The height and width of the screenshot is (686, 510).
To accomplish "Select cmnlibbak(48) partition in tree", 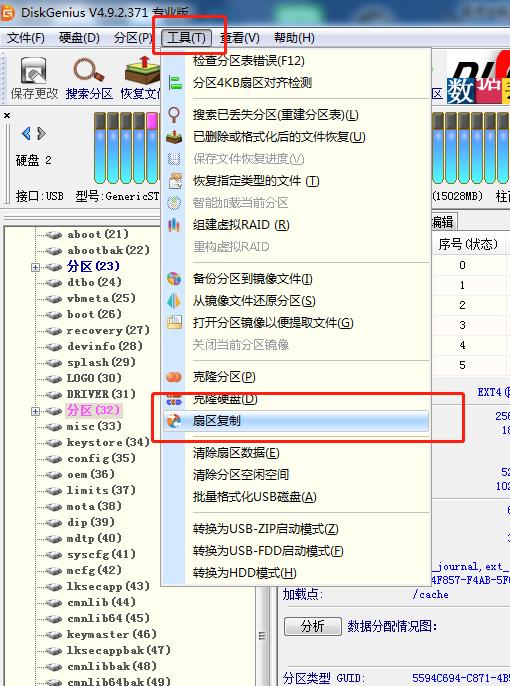I will coord(112,666).
